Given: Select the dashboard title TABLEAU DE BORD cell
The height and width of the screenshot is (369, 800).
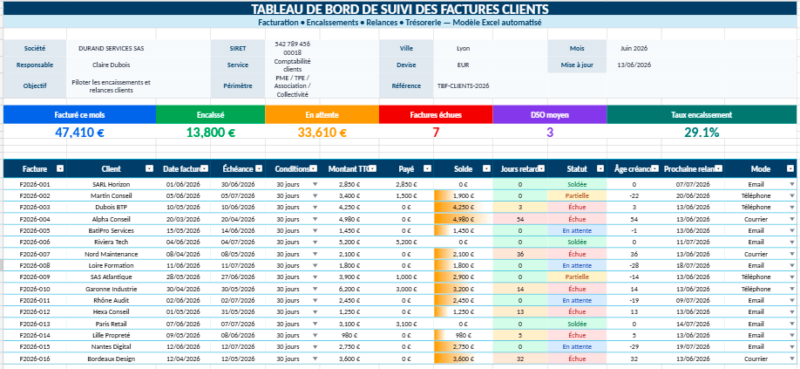Looking at the screenshot, I should click(400, 9).
